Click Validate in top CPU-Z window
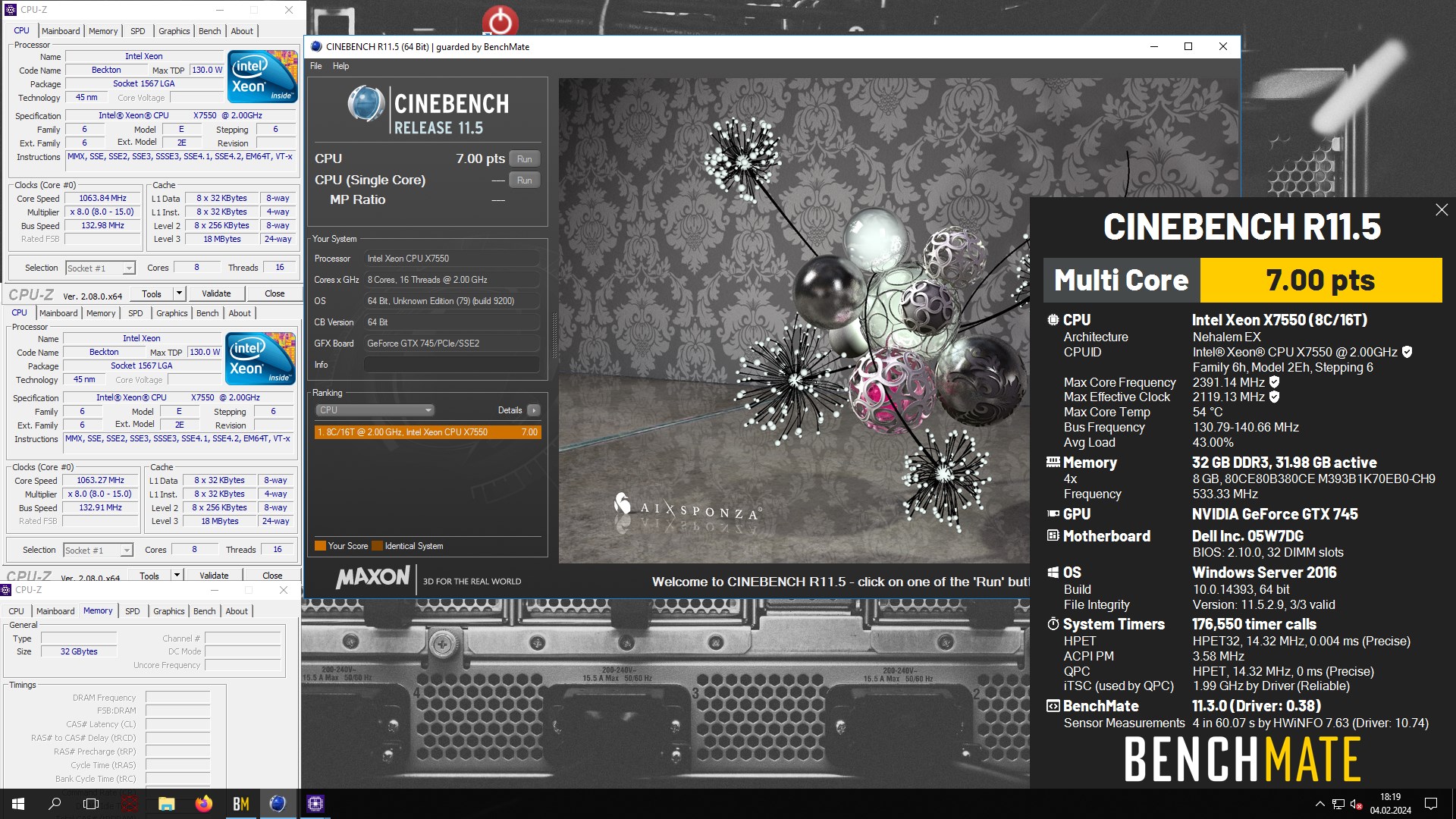The image size is (1456, 819). (217, 293)
